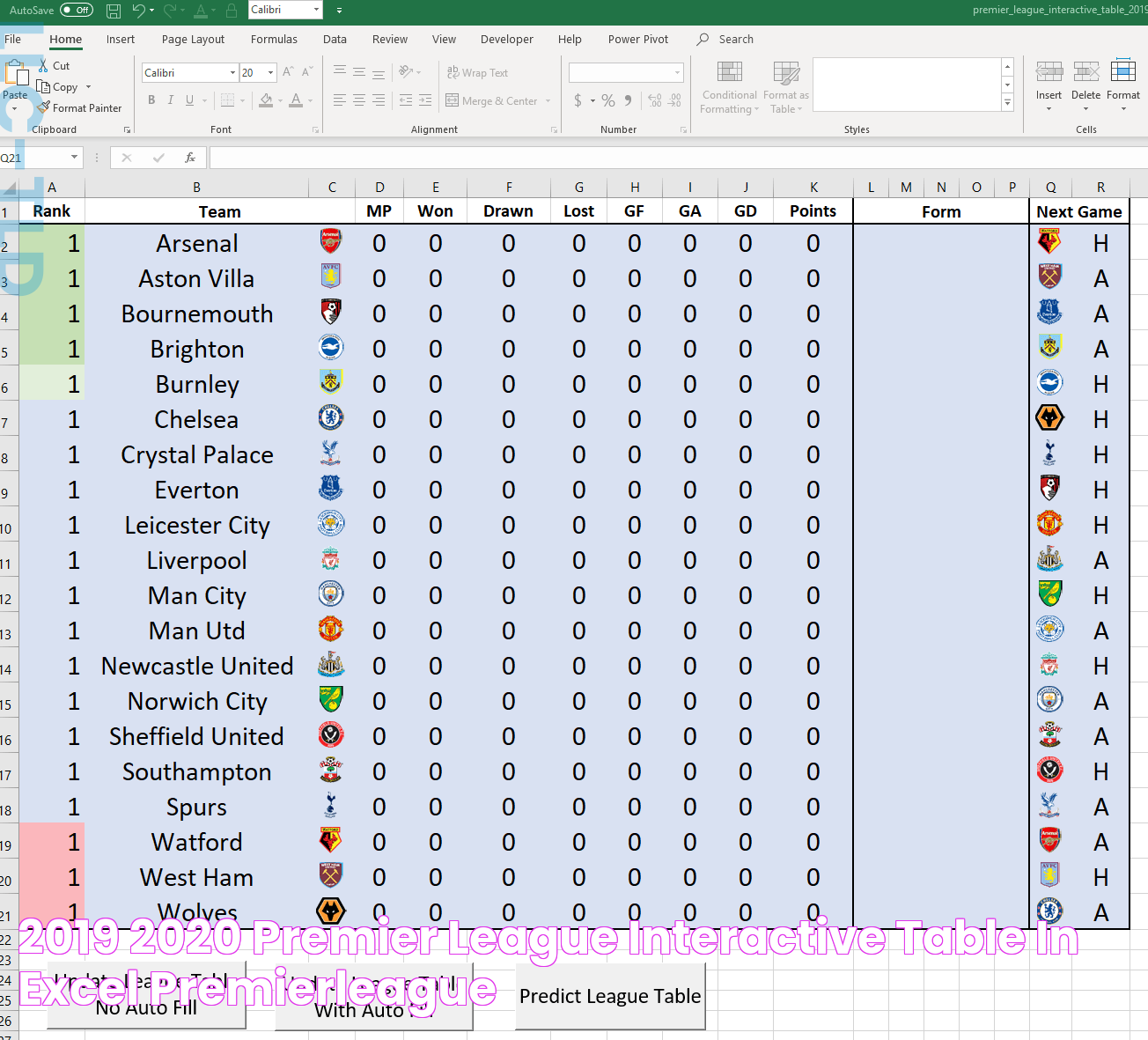
Task: Click the Liverpool team name cell
Action: [x=197, y=560]
